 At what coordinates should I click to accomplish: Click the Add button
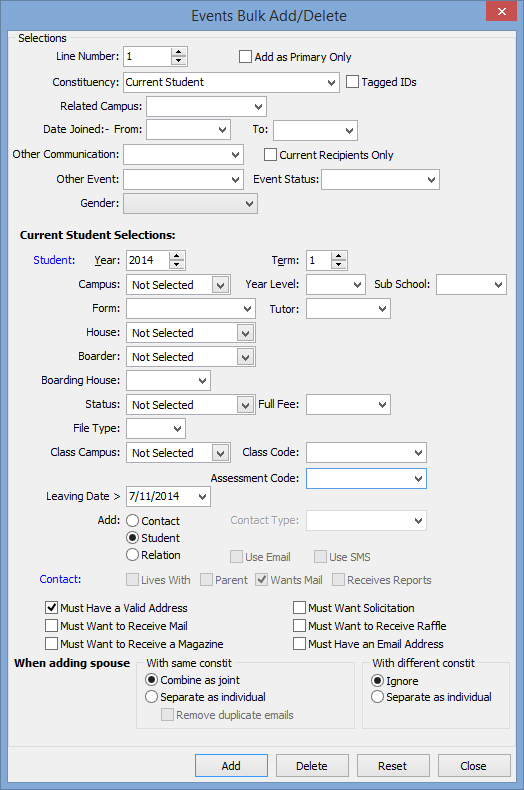[231, 766]
